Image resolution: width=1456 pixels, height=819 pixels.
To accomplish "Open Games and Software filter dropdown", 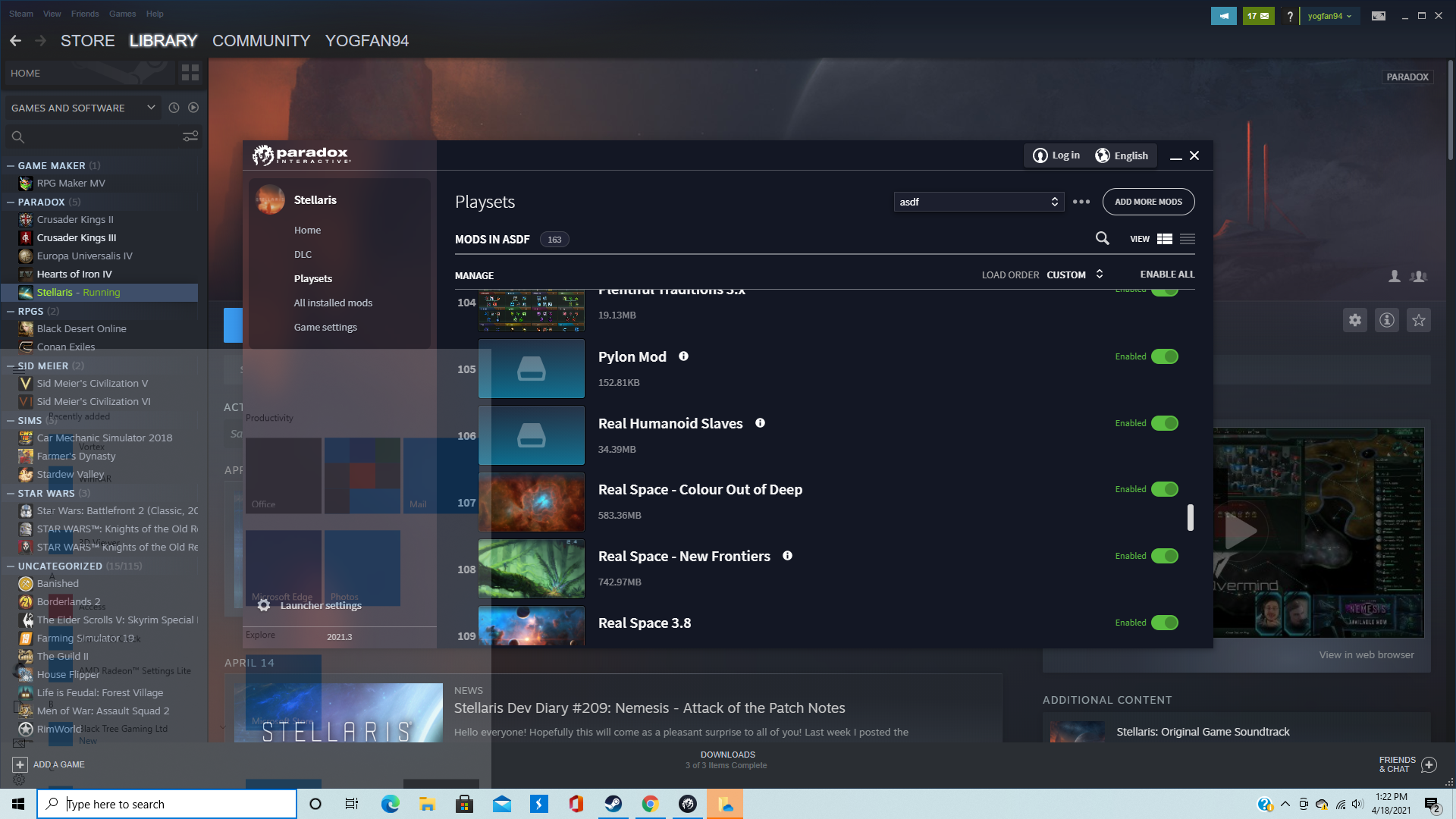I will 83,108.
